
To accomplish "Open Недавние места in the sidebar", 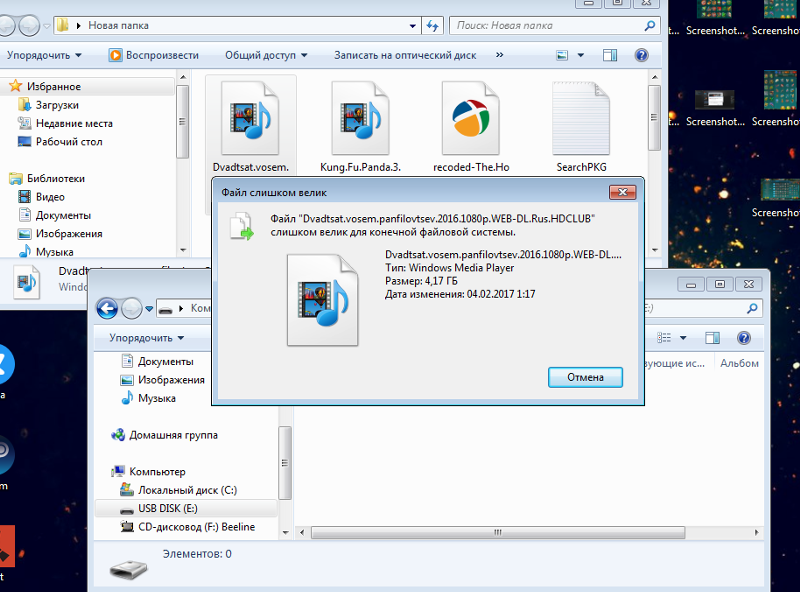I will coord(74,124).
